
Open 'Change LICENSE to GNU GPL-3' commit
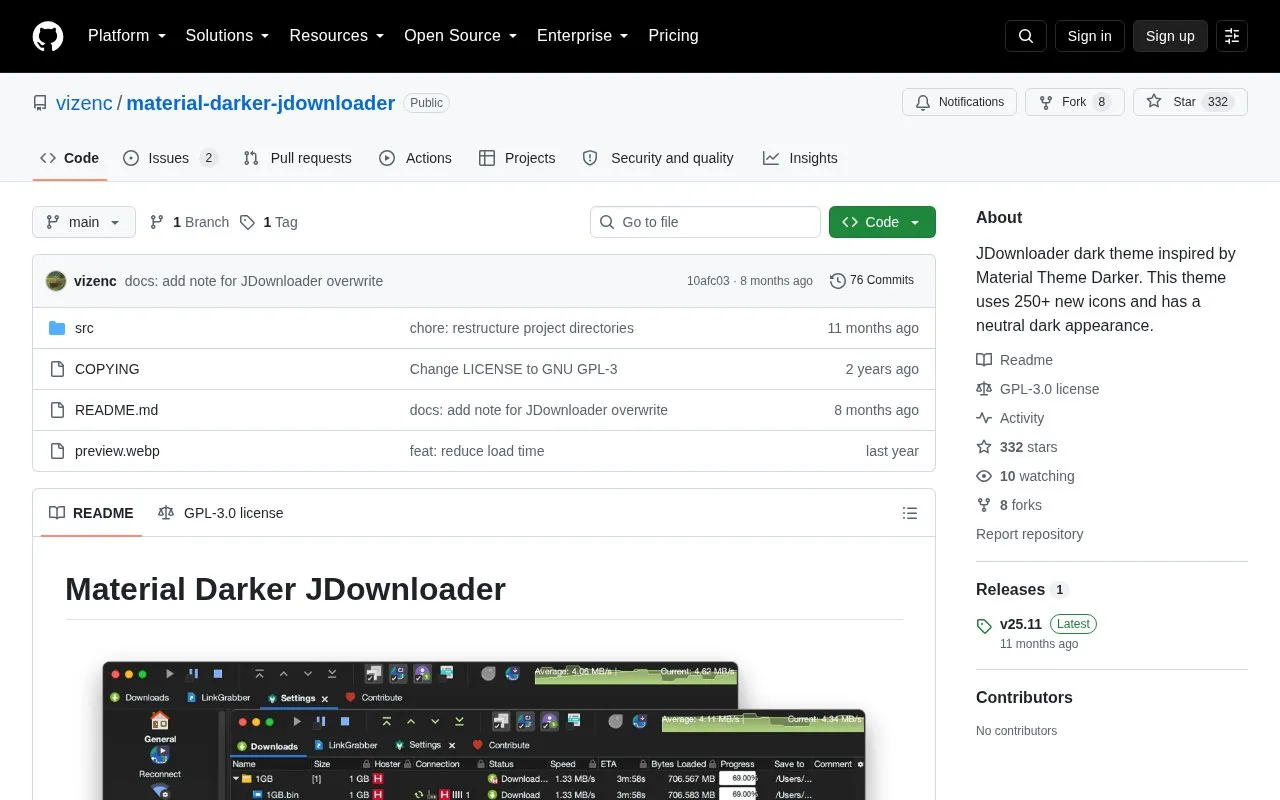(514, 369)
